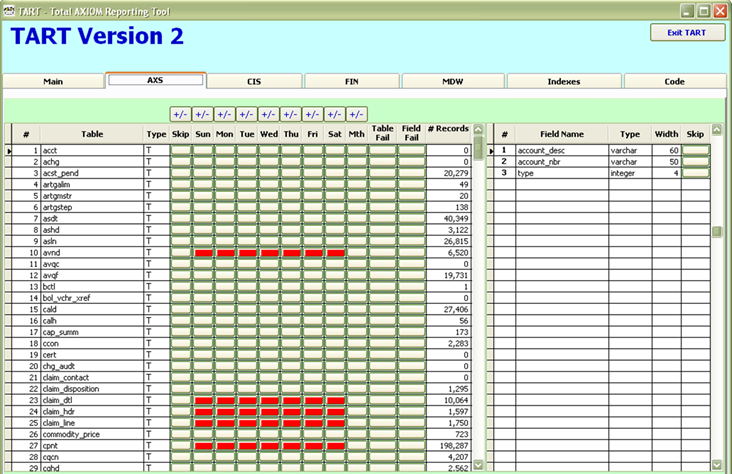
Task: Click the Table column header
Action: point(92,134)
